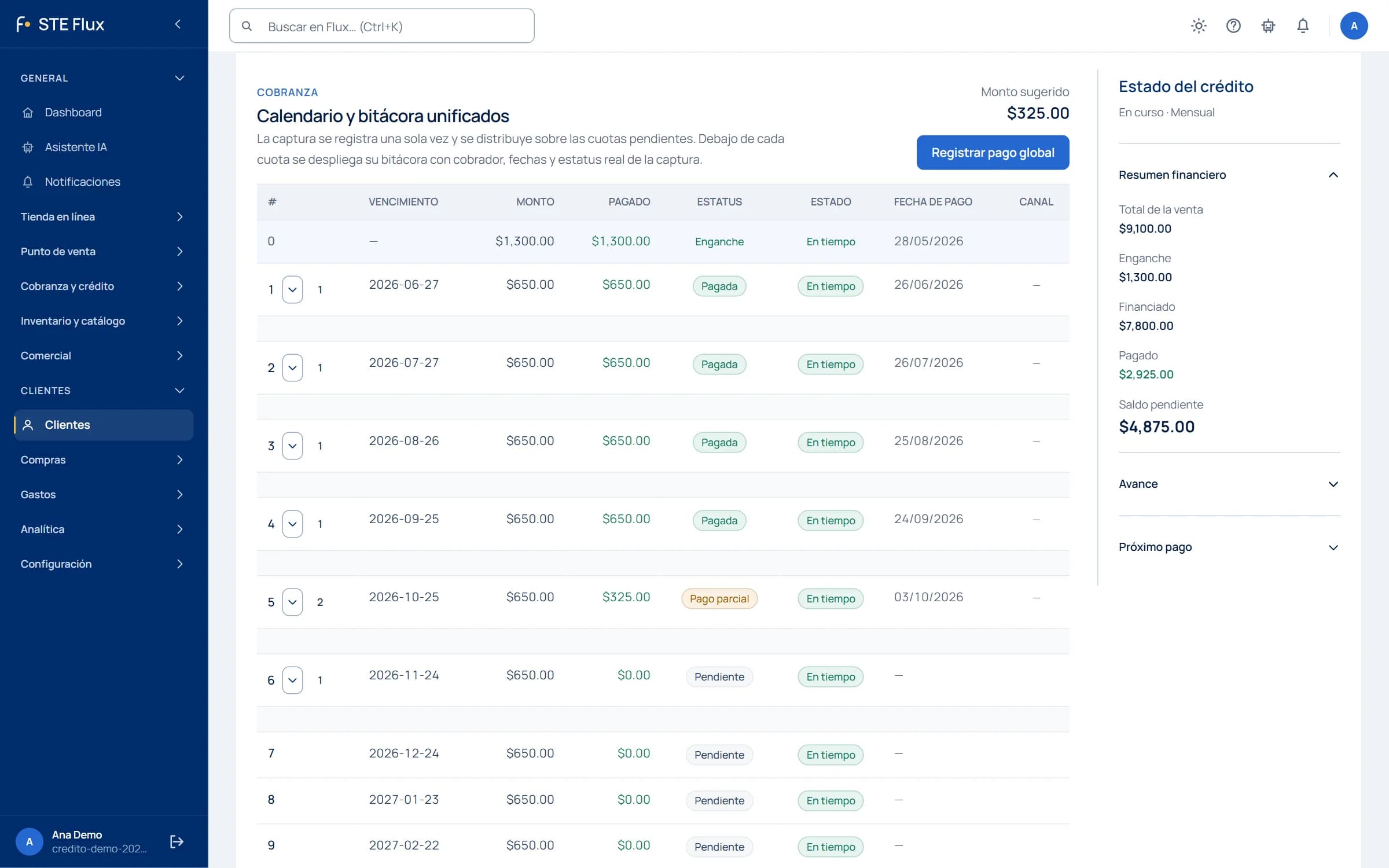Expand Punto de venta menu
The height and width of the screenshot is (868, 1389).
click(x=104, y=251)
